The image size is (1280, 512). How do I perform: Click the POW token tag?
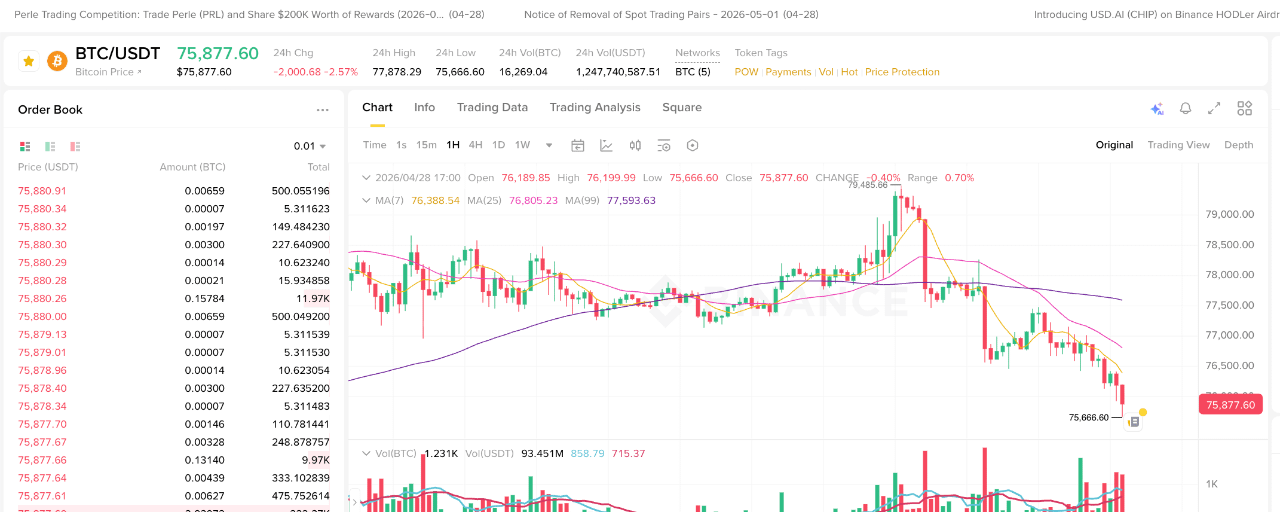click(746, 72)
